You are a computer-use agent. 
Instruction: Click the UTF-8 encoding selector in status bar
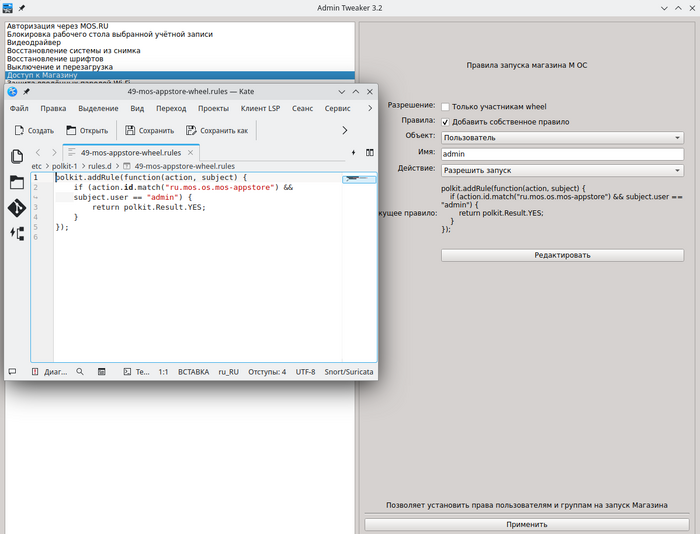coord(305,372)
